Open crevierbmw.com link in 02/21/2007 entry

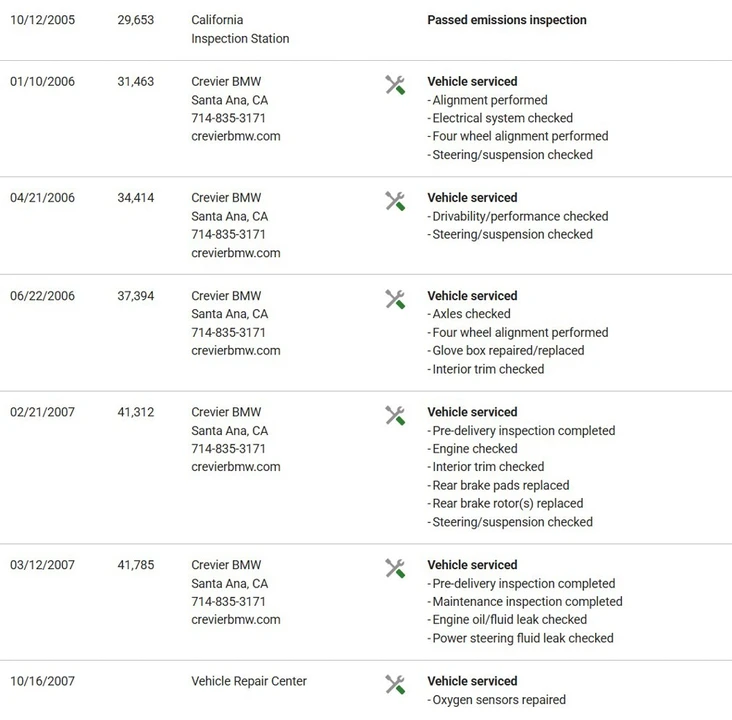click(x=236, y=467)
